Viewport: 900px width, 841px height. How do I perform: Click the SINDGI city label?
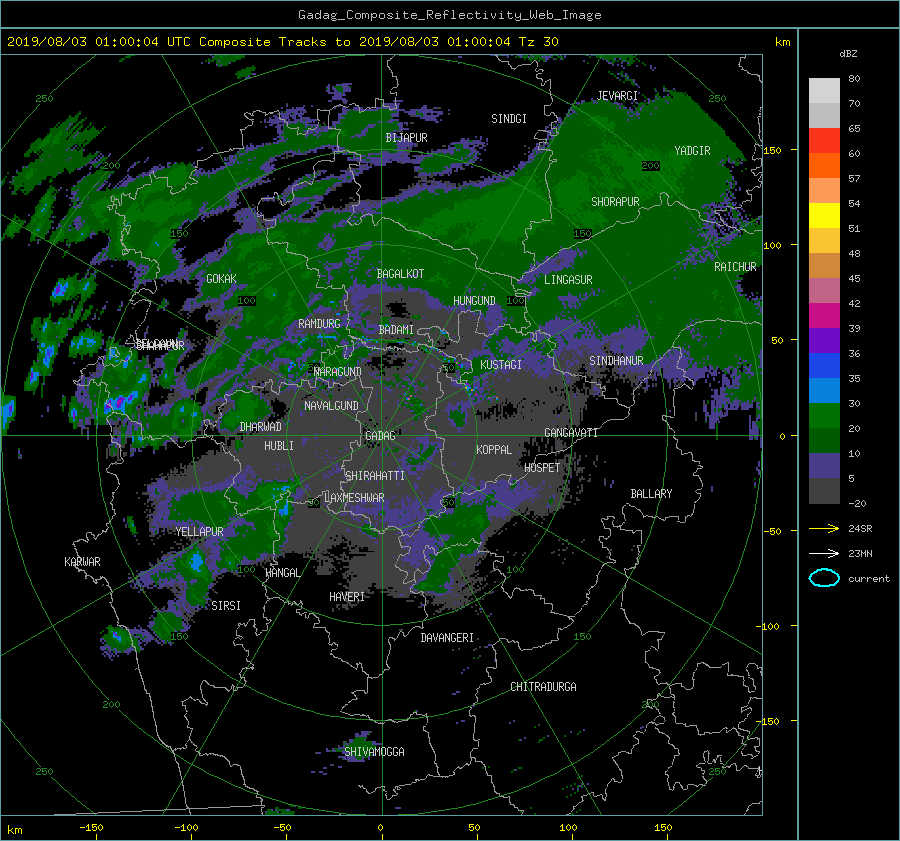click(509, 118)
